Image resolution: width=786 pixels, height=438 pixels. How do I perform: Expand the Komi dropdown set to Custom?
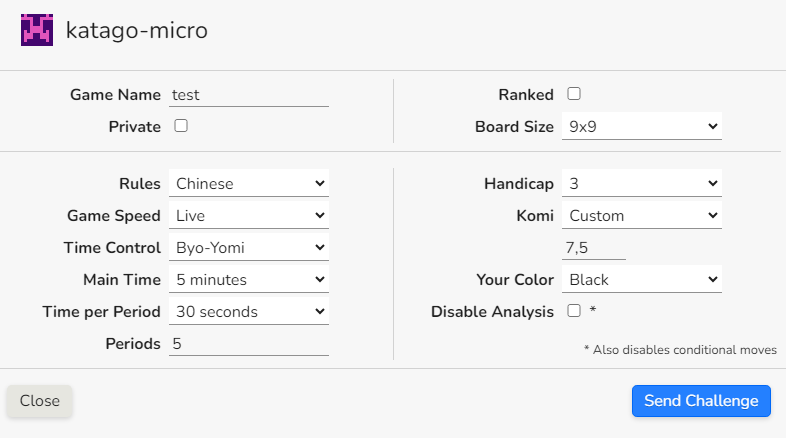(641, 216)
